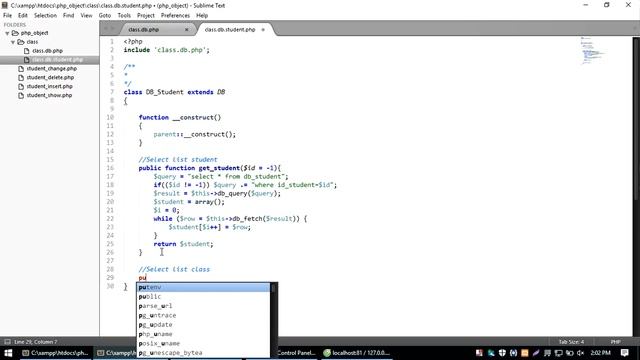Open the Goto menu

[x=105, y=16]
